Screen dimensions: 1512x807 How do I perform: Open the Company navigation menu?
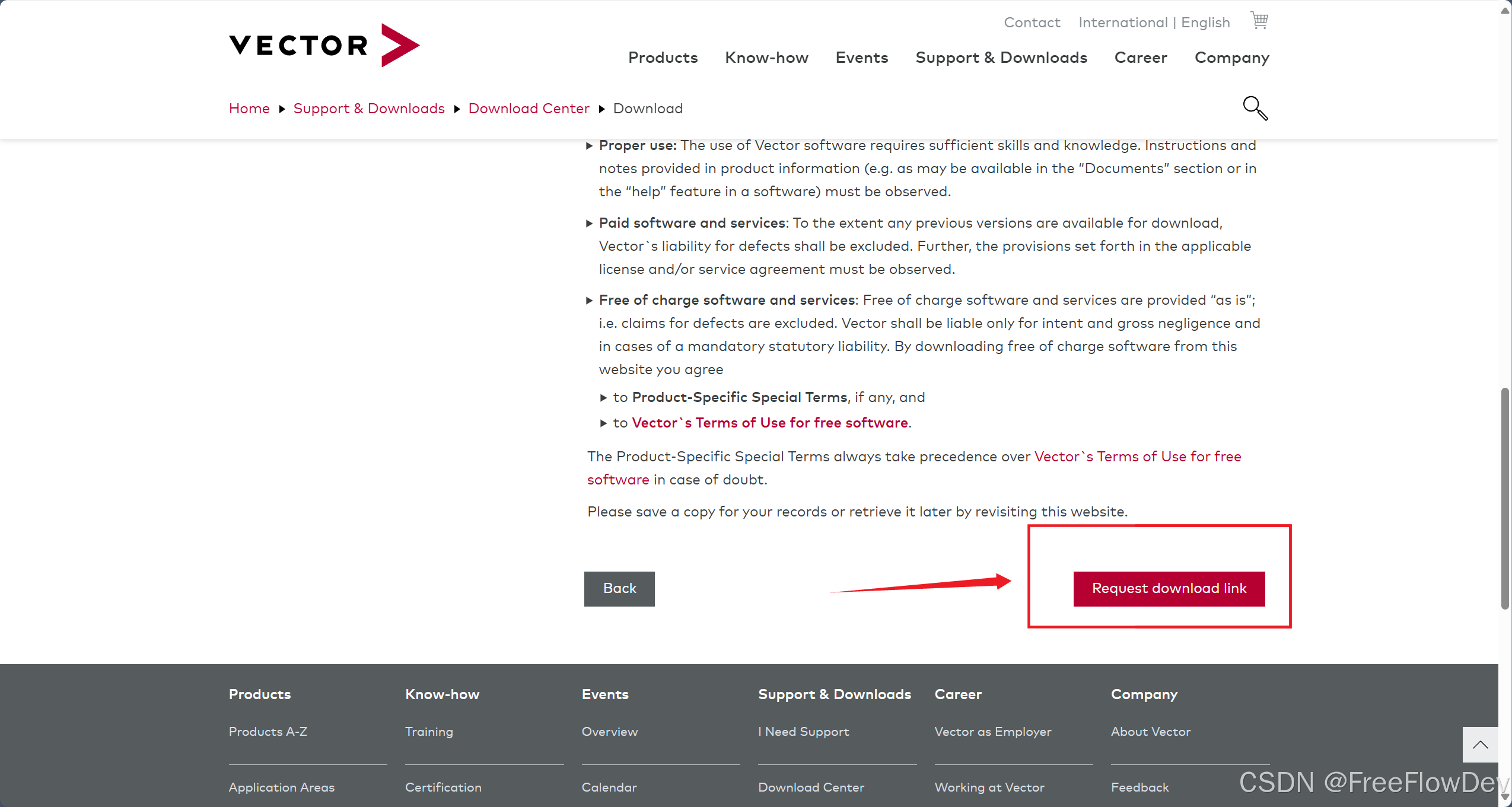click(1231, 58)
